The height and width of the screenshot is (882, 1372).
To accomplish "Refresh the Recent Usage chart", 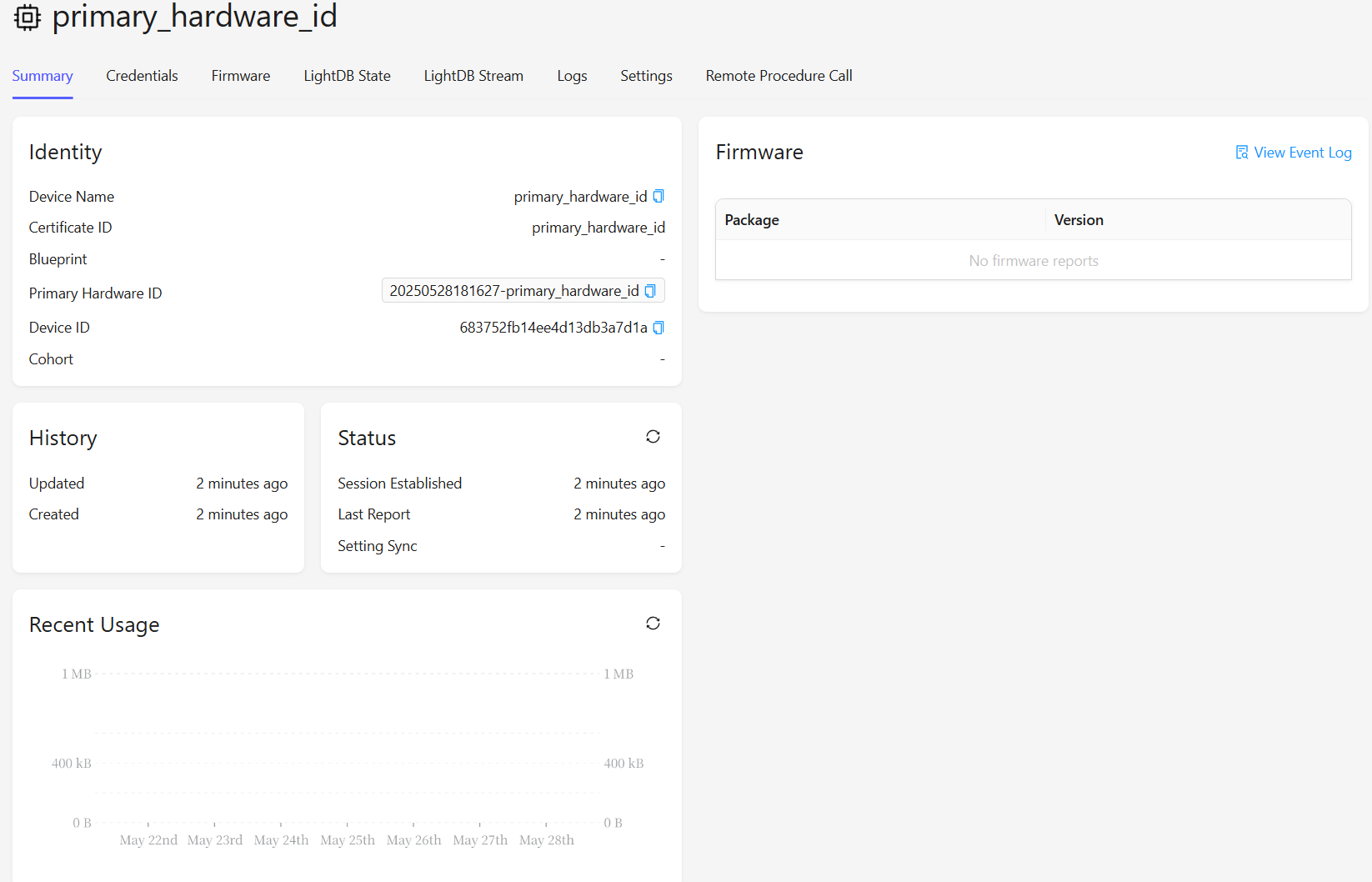I will coord(653,624).
